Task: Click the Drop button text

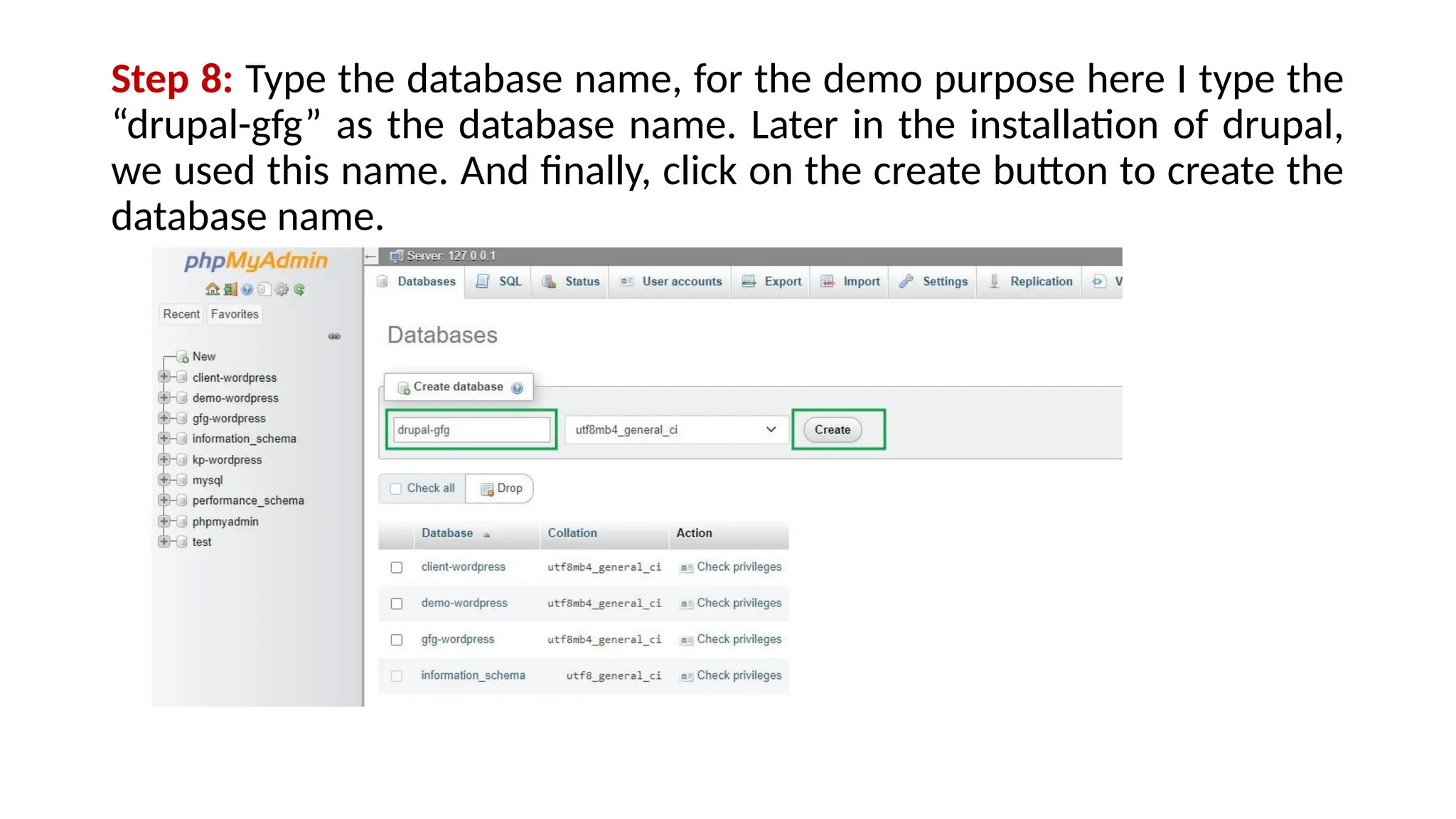Action: tap(510, 488)
